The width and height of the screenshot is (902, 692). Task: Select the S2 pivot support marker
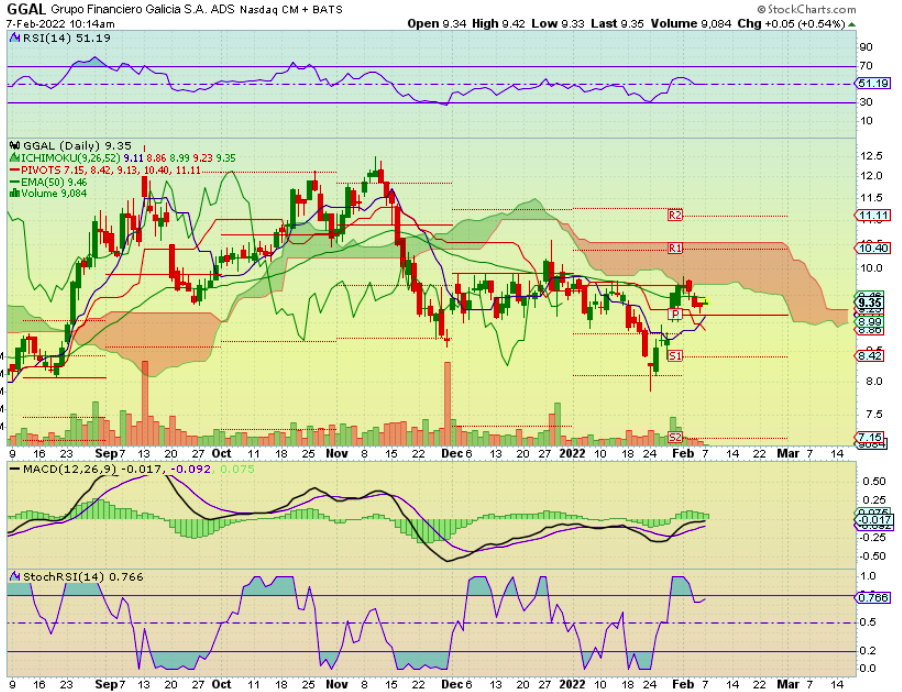(675, 437)
